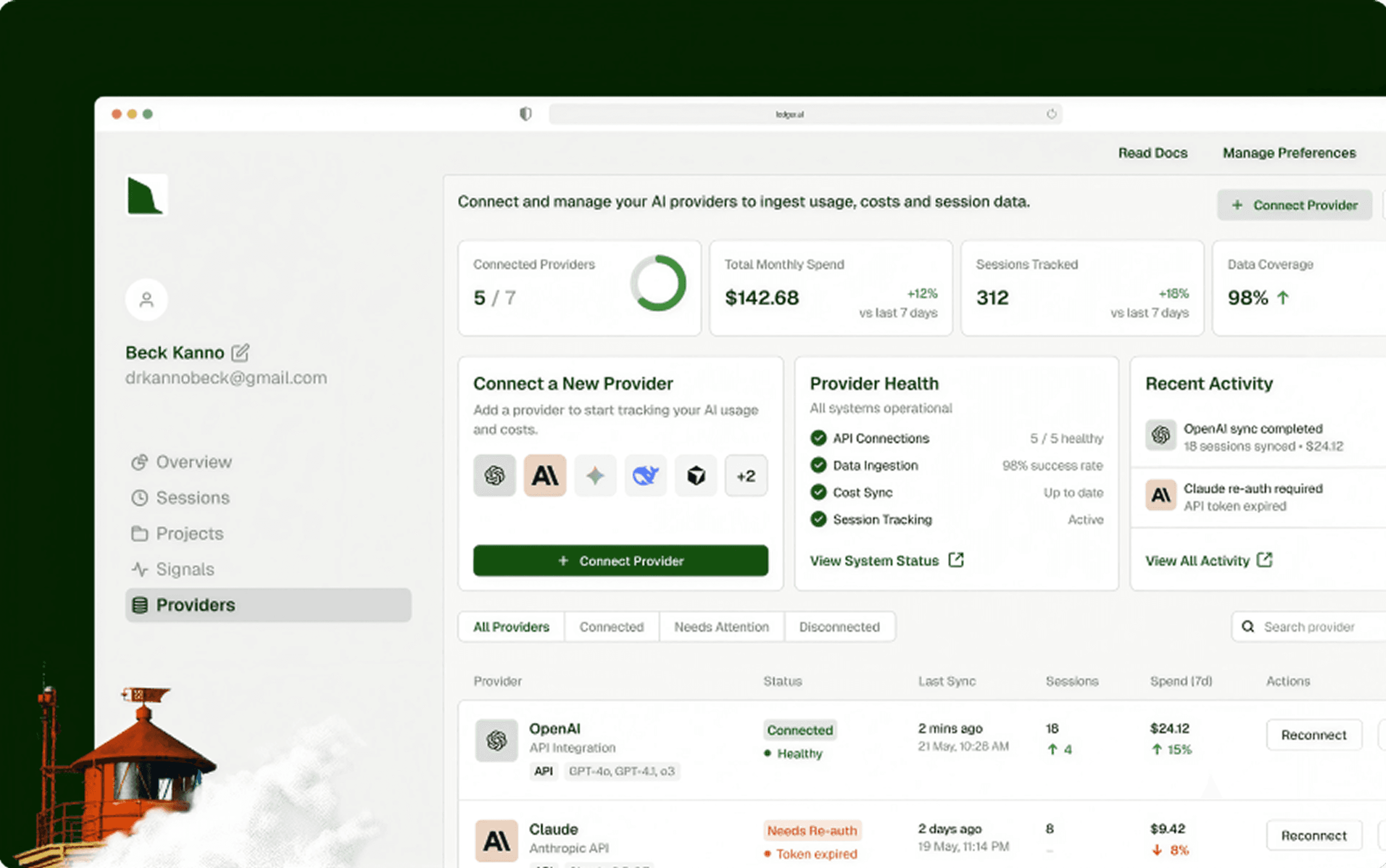Click Reconnect in the OpenAI row
1386x868 pixels.
pos(1314,735)
